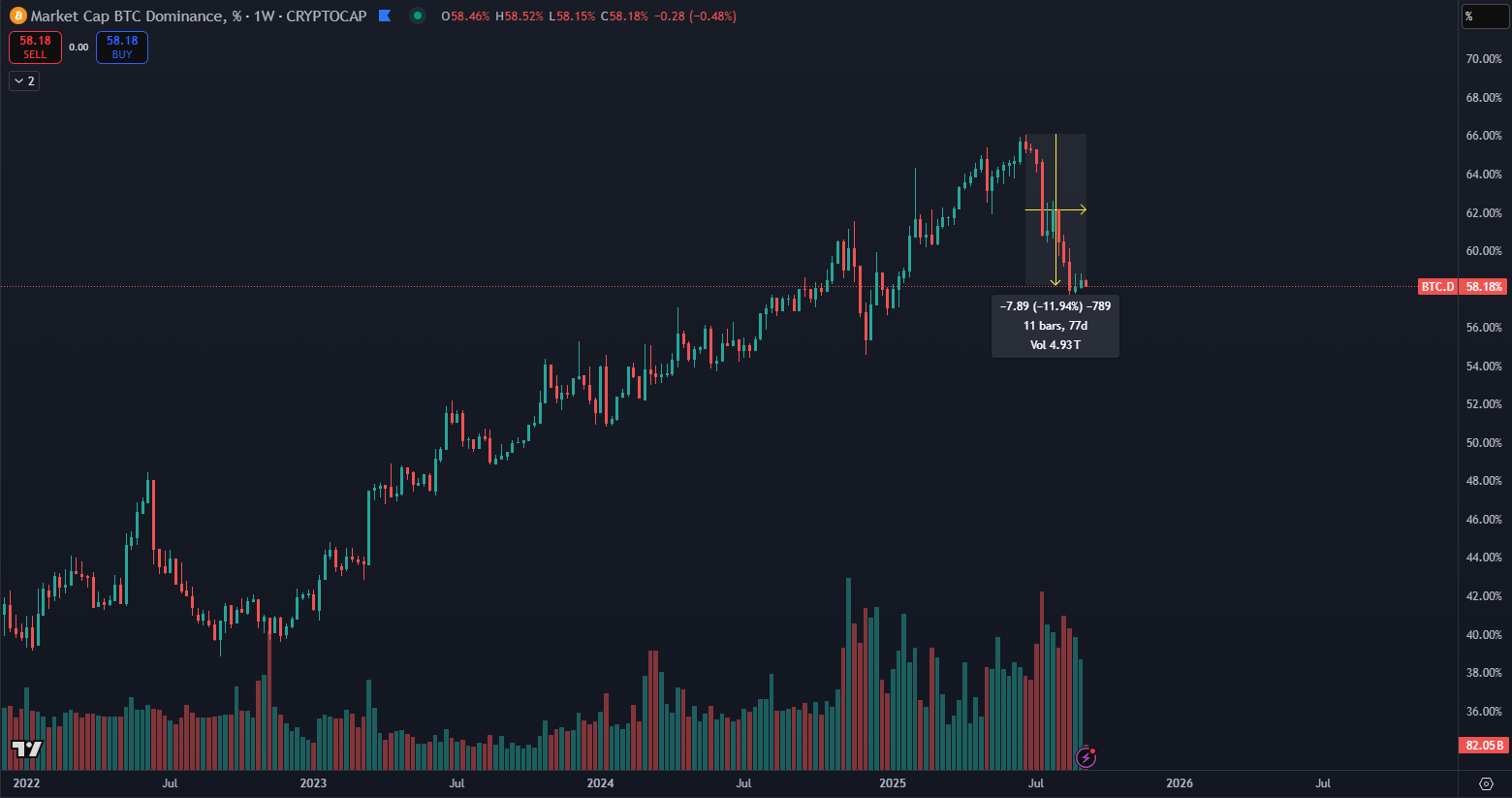1512x798 pixels.
Task: Click the yellow horizontal measurement arrow
Action: coord(1056,209)
